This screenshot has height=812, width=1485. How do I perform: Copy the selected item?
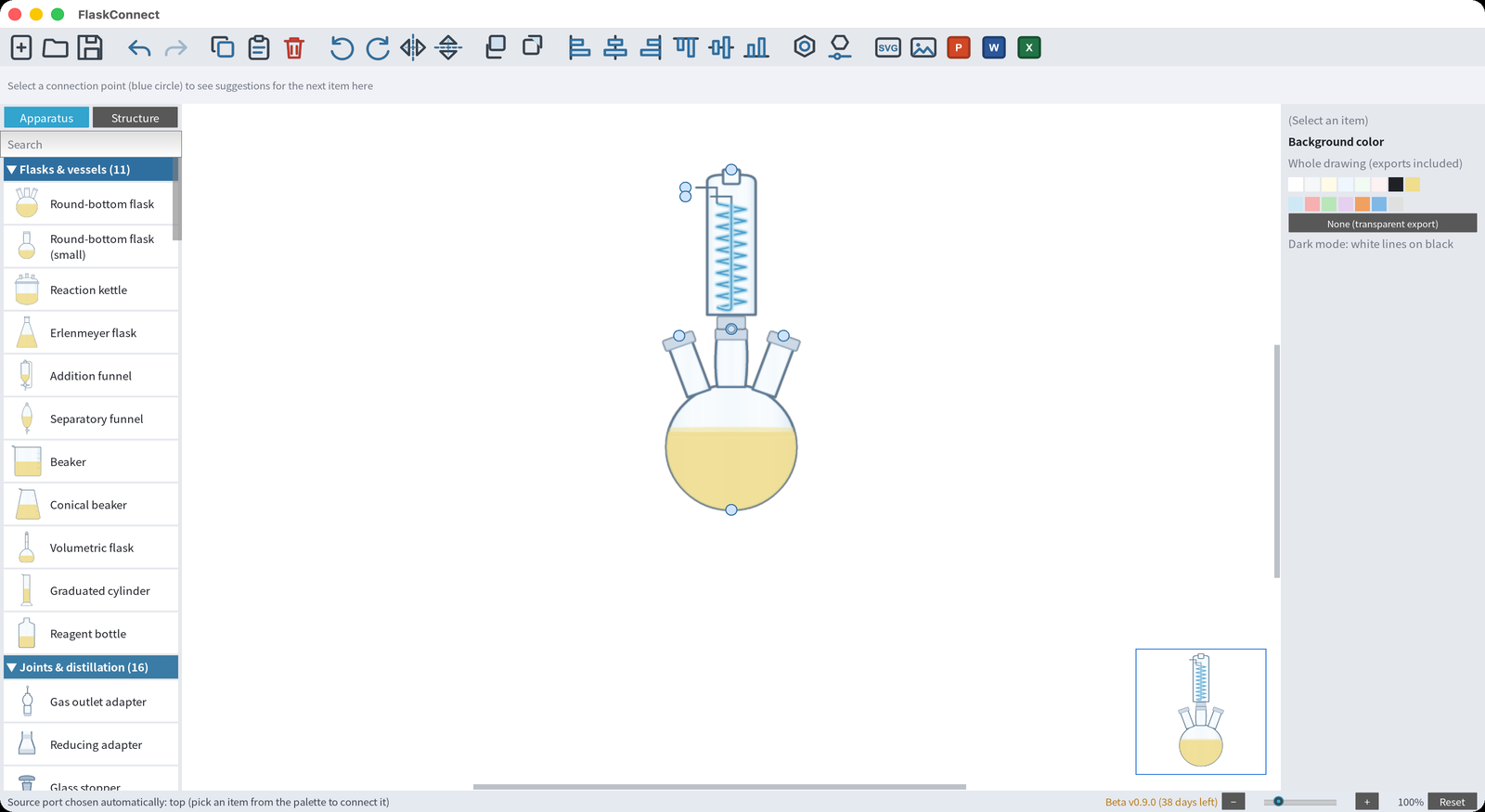point(223,47)
